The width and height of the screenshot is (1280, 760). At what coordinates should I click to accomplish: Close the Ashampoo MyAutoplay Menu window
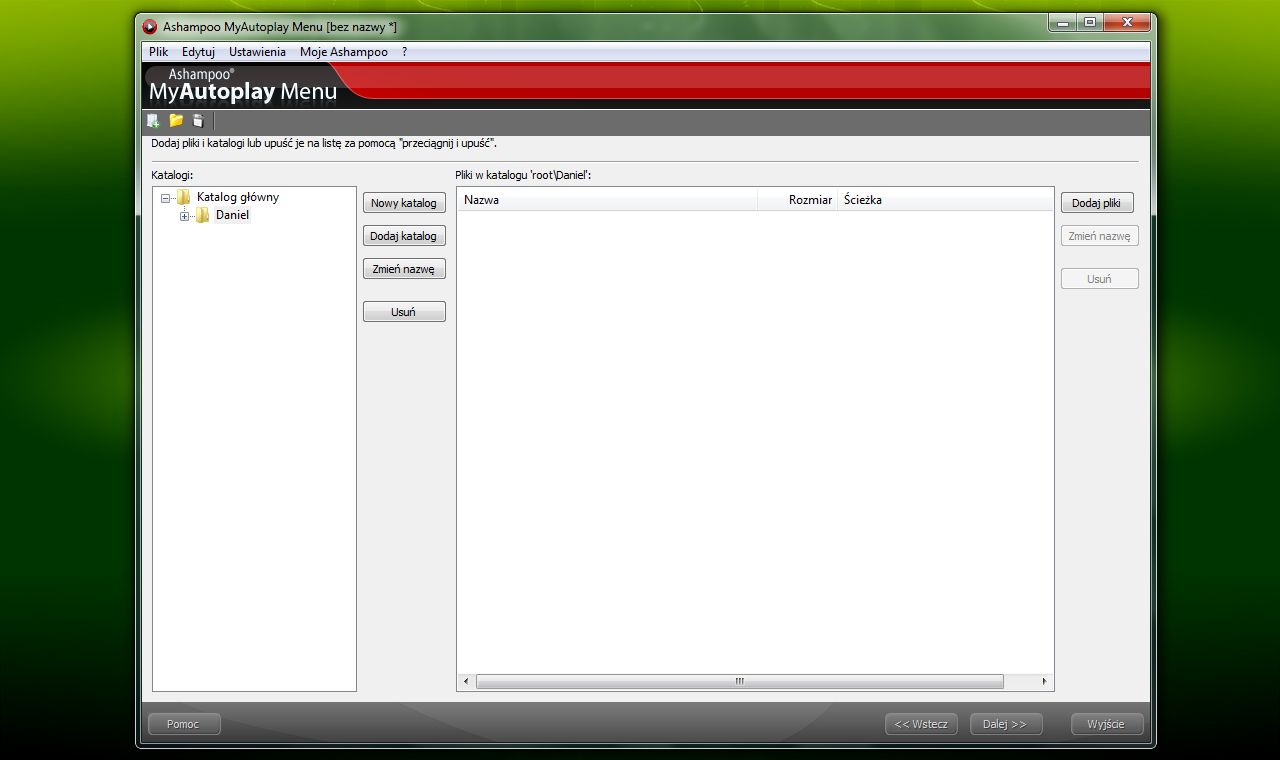pyautogui.click(x=1127, y=22)
